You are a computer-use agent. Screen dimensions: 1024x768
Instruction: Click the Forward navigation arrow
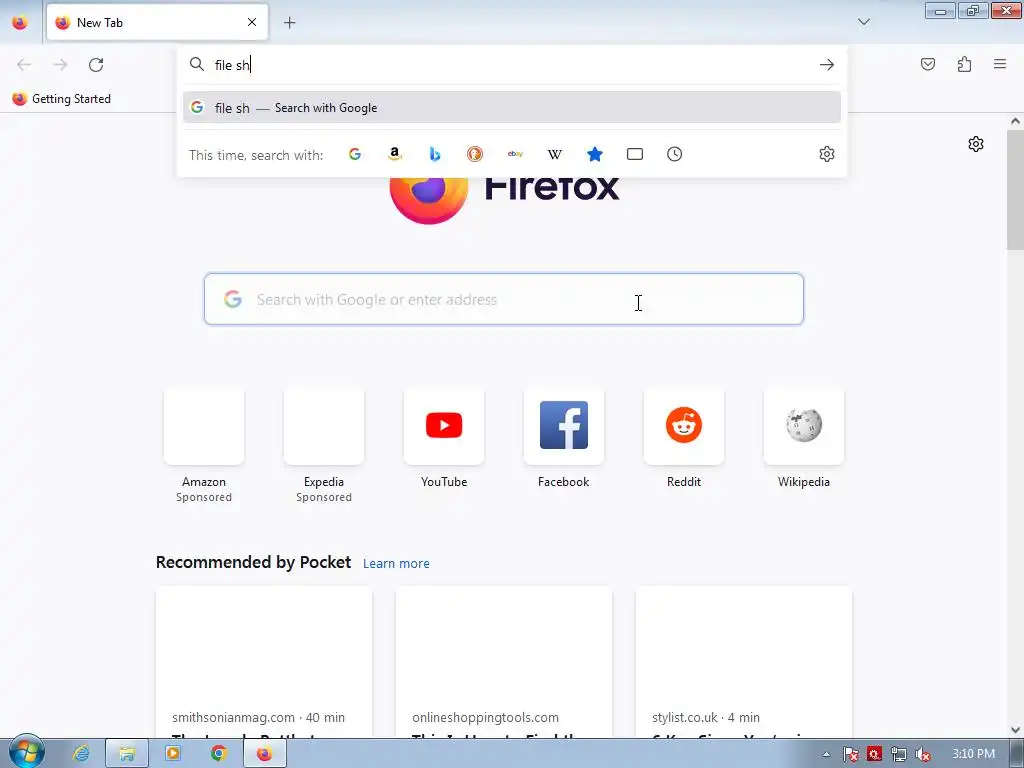click(60, 65)
